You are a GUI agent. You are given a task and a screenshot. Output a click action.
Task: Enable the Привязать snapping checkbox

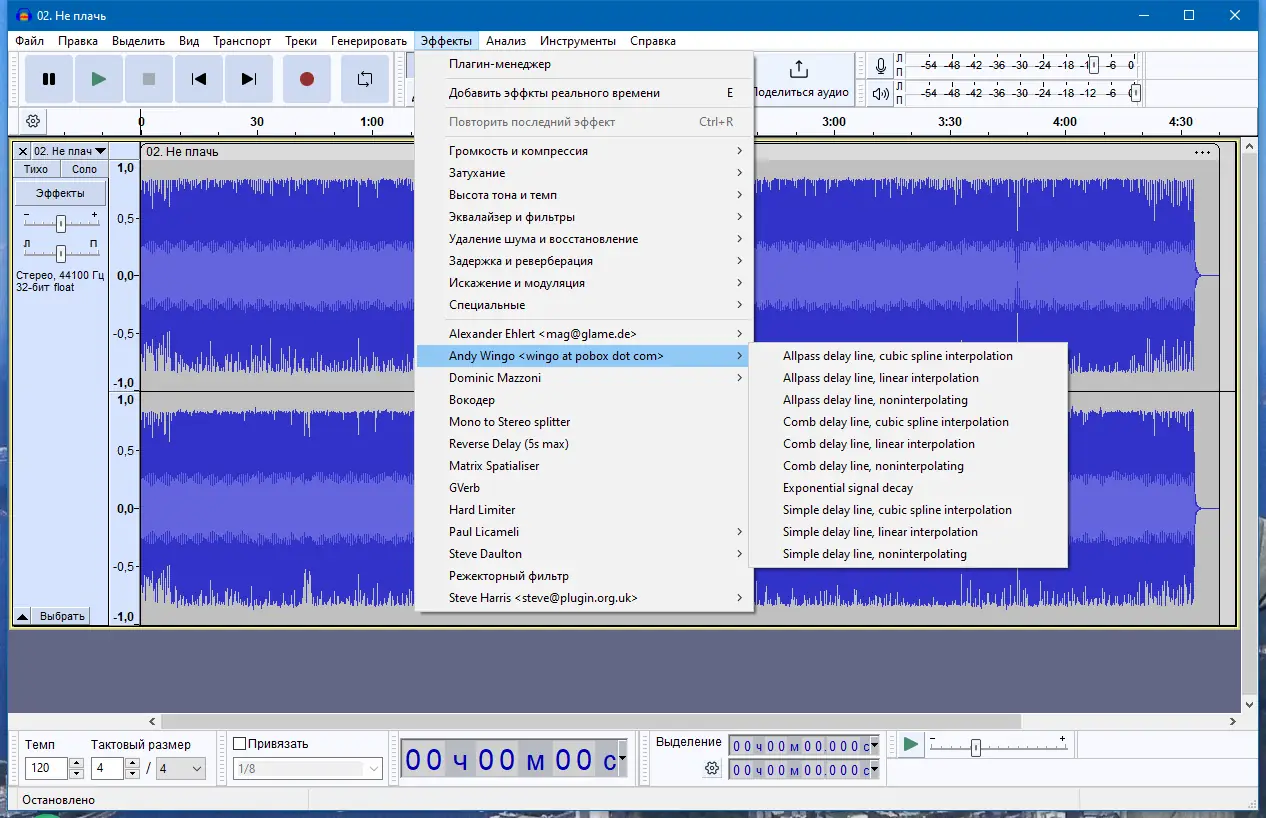239,744
